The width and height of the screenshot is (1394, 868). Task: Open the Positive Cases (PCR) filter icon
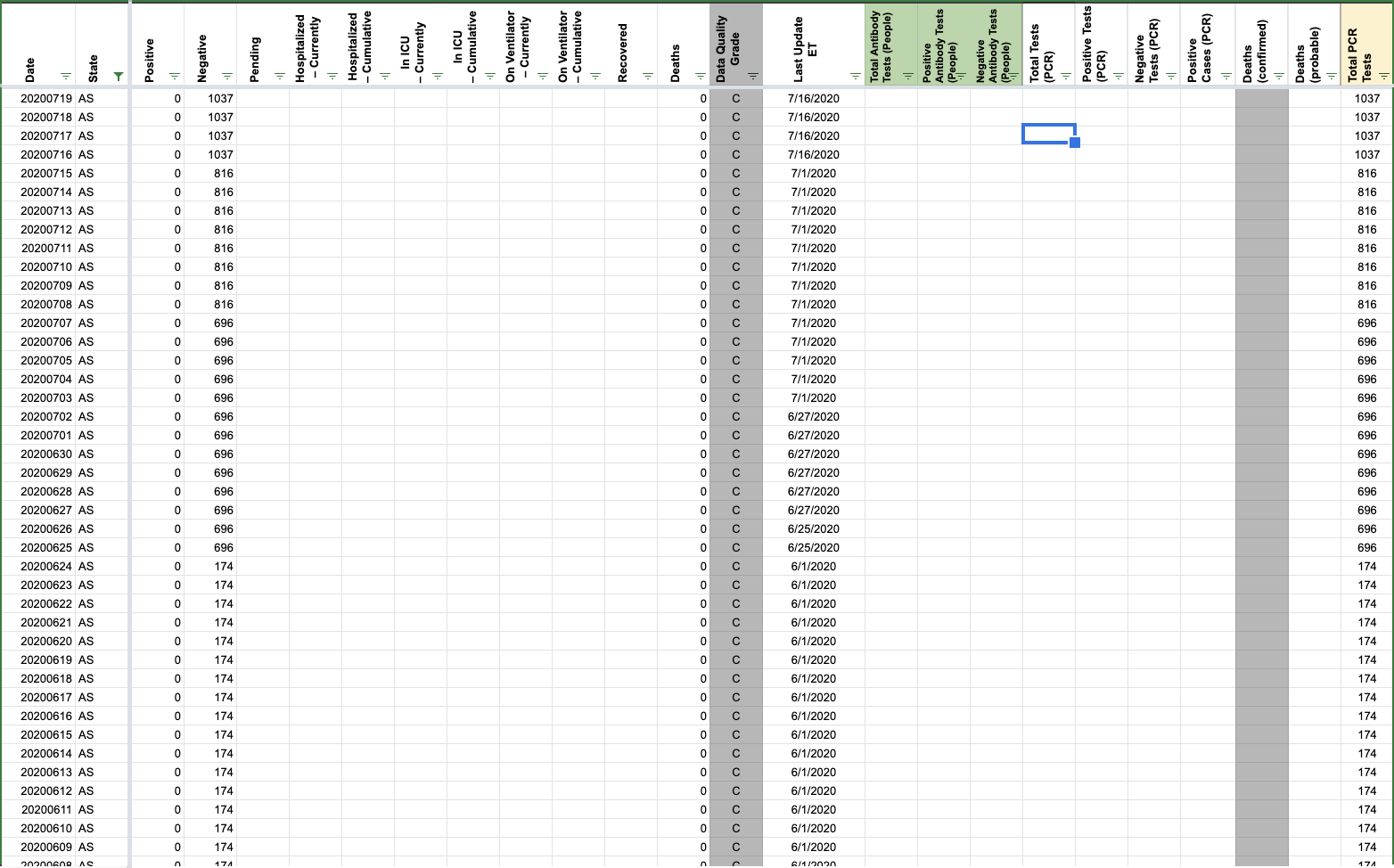pyautogui.click(x=1226, y=77)
